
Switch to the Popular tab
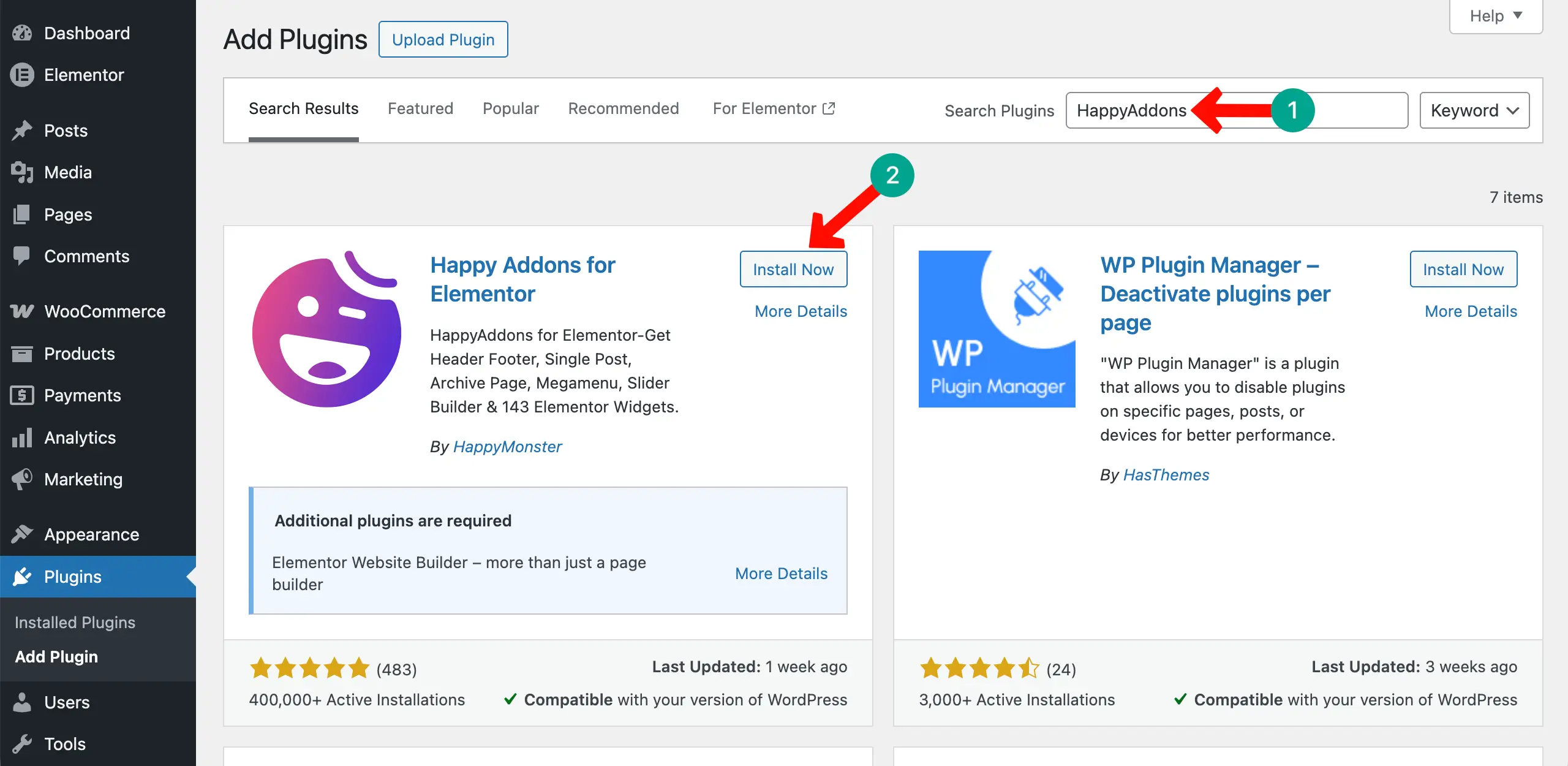(511, 108)
